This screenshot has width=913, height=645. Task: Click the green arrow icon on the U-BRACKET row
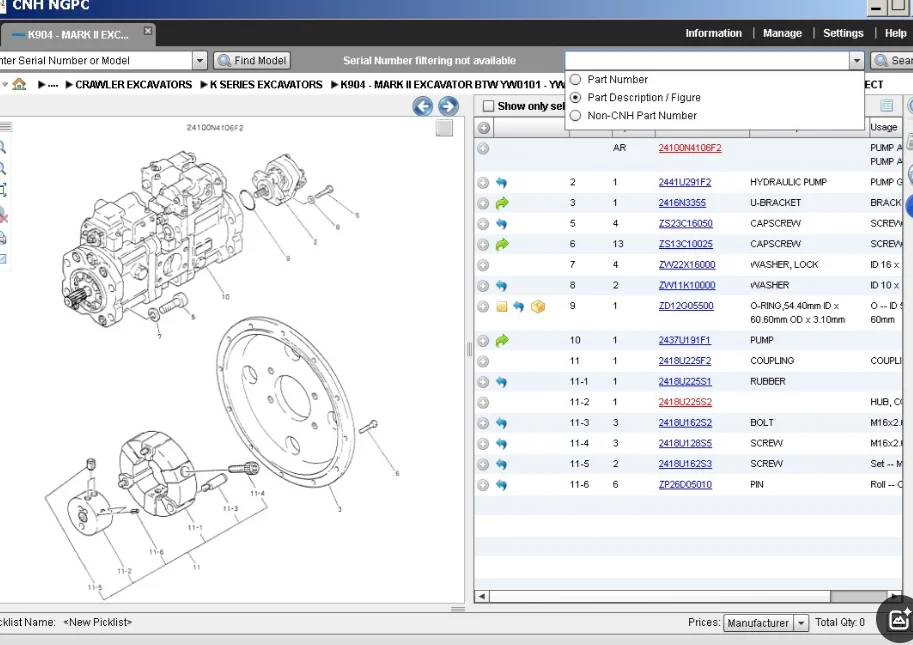point(502,203)
